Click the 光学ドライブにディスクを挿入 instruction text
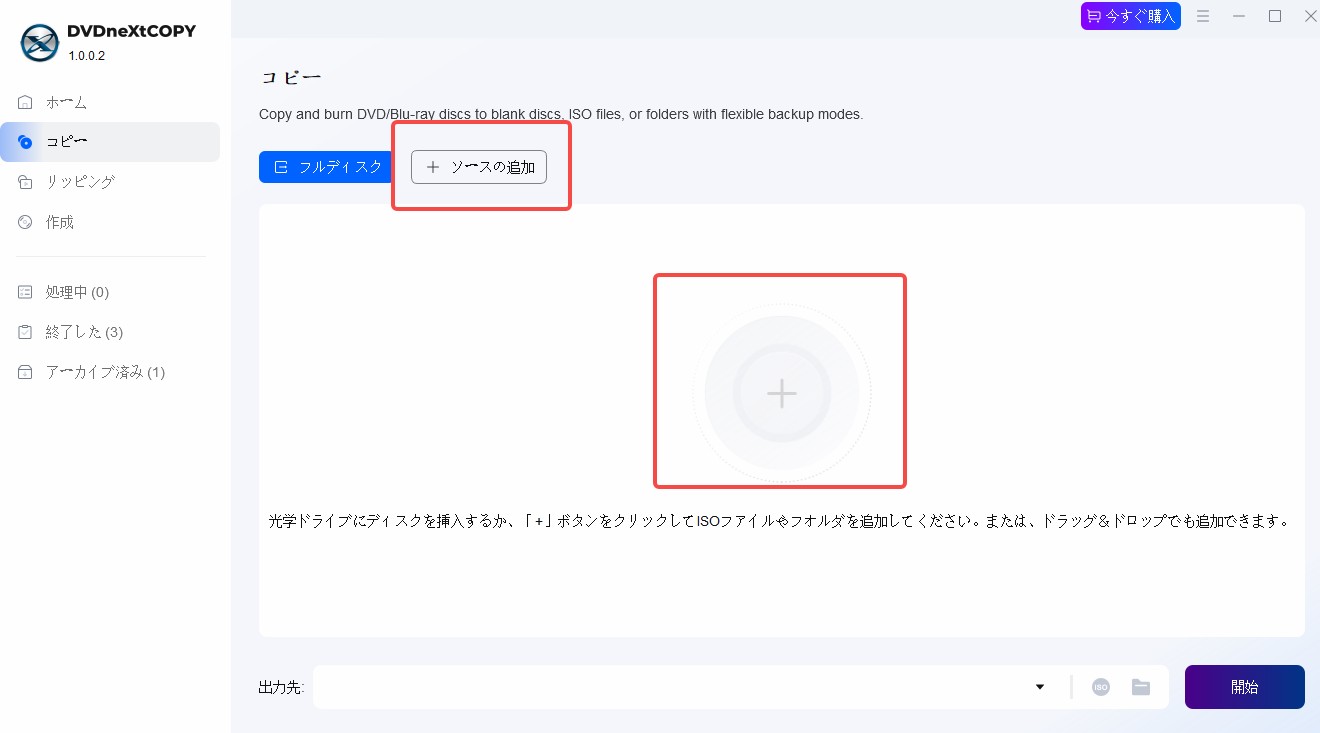 780,522
